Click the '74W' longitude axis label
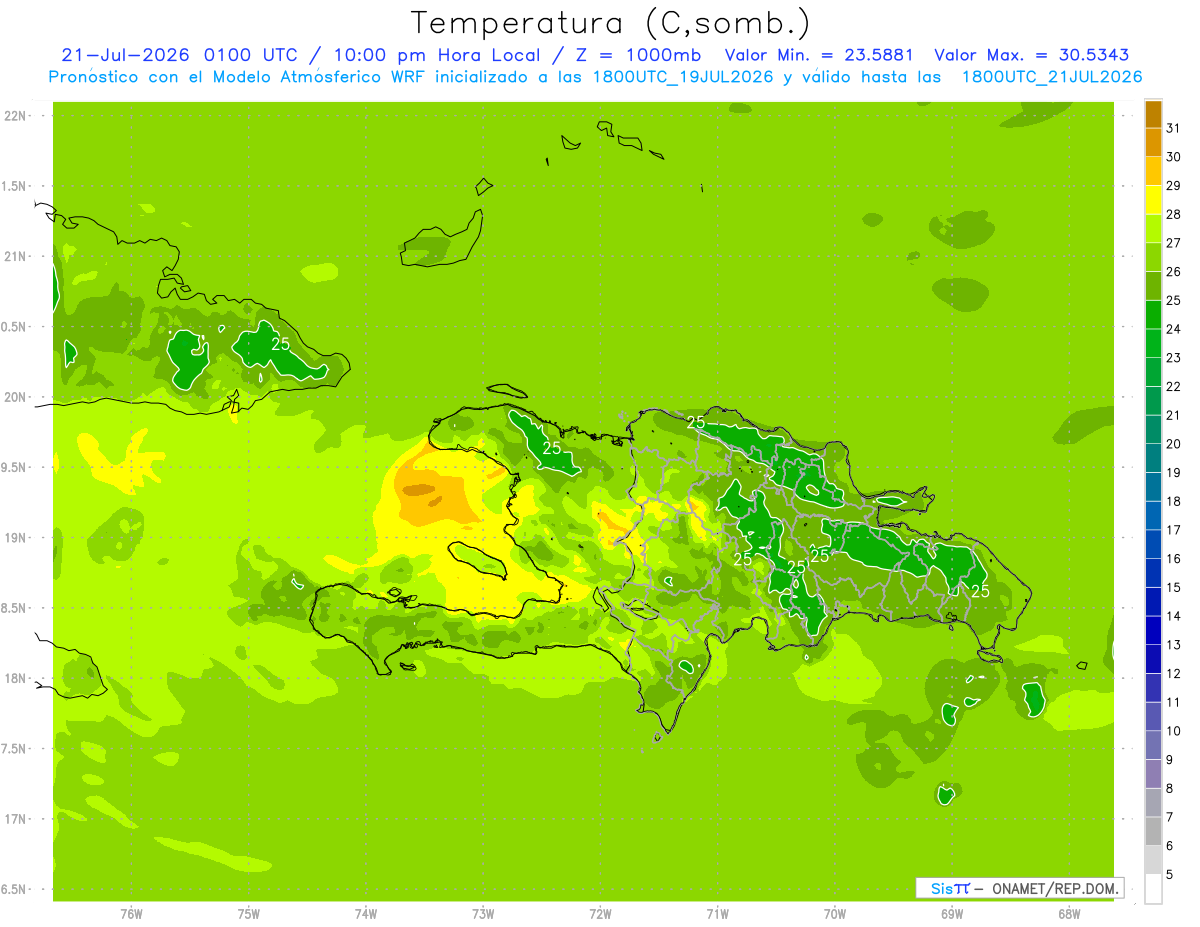The image size is (1200, 927). click(x=366, y=914)
